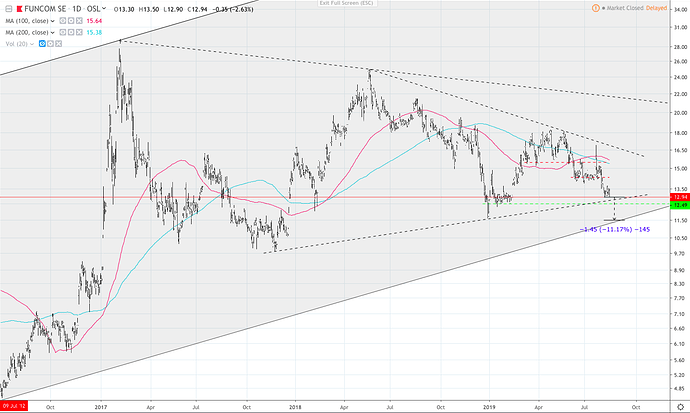
Task: Click the close price C12.94 value
Action: [197, 9]
